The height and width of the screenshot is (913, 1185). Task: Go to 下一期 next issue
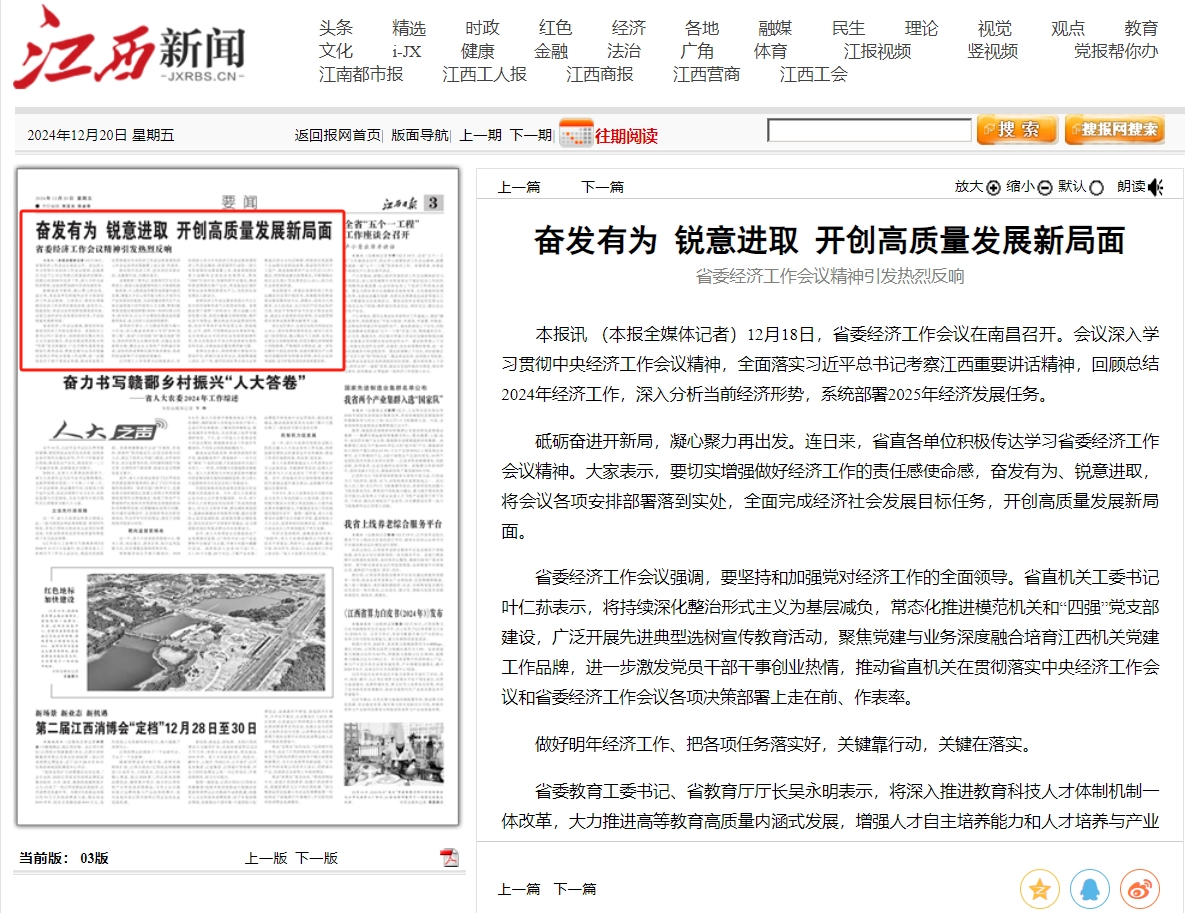[530, 135]
